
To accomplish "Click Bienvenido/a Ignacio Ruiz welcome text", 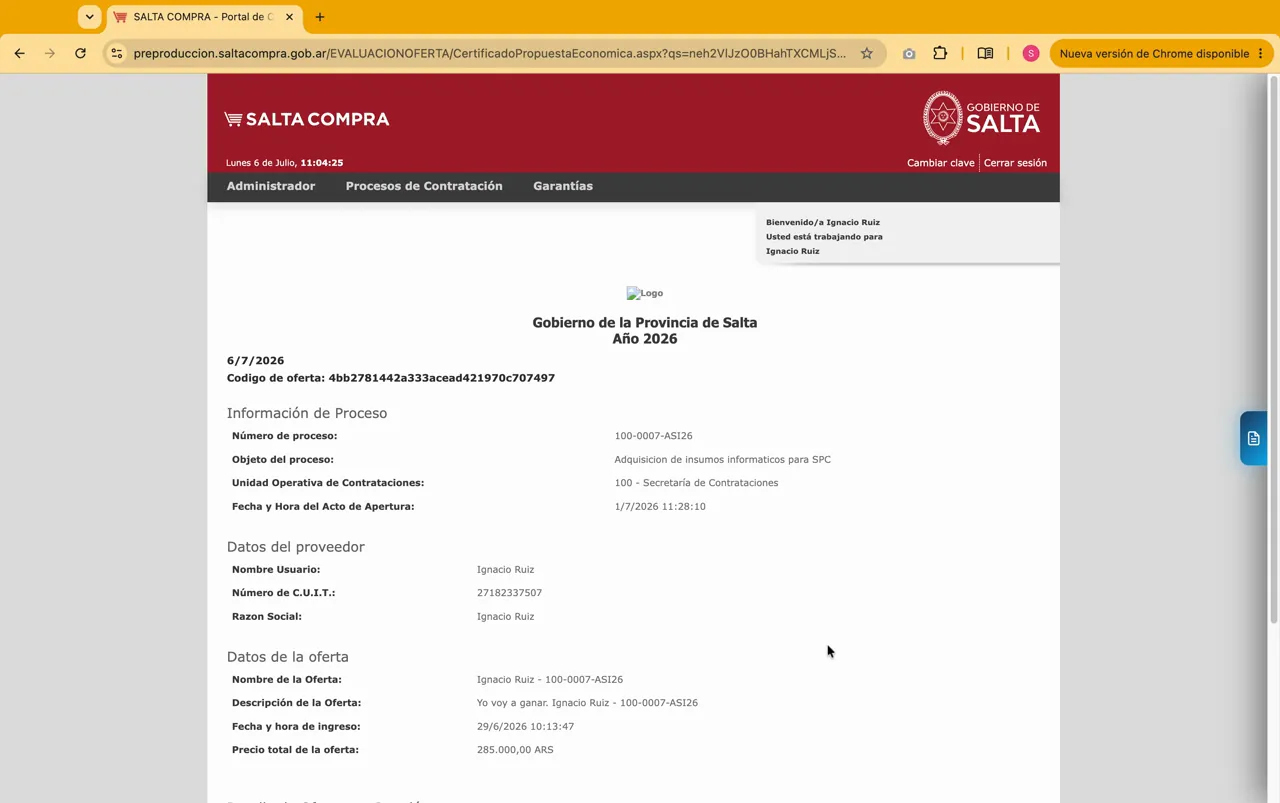I will point(823,223).
